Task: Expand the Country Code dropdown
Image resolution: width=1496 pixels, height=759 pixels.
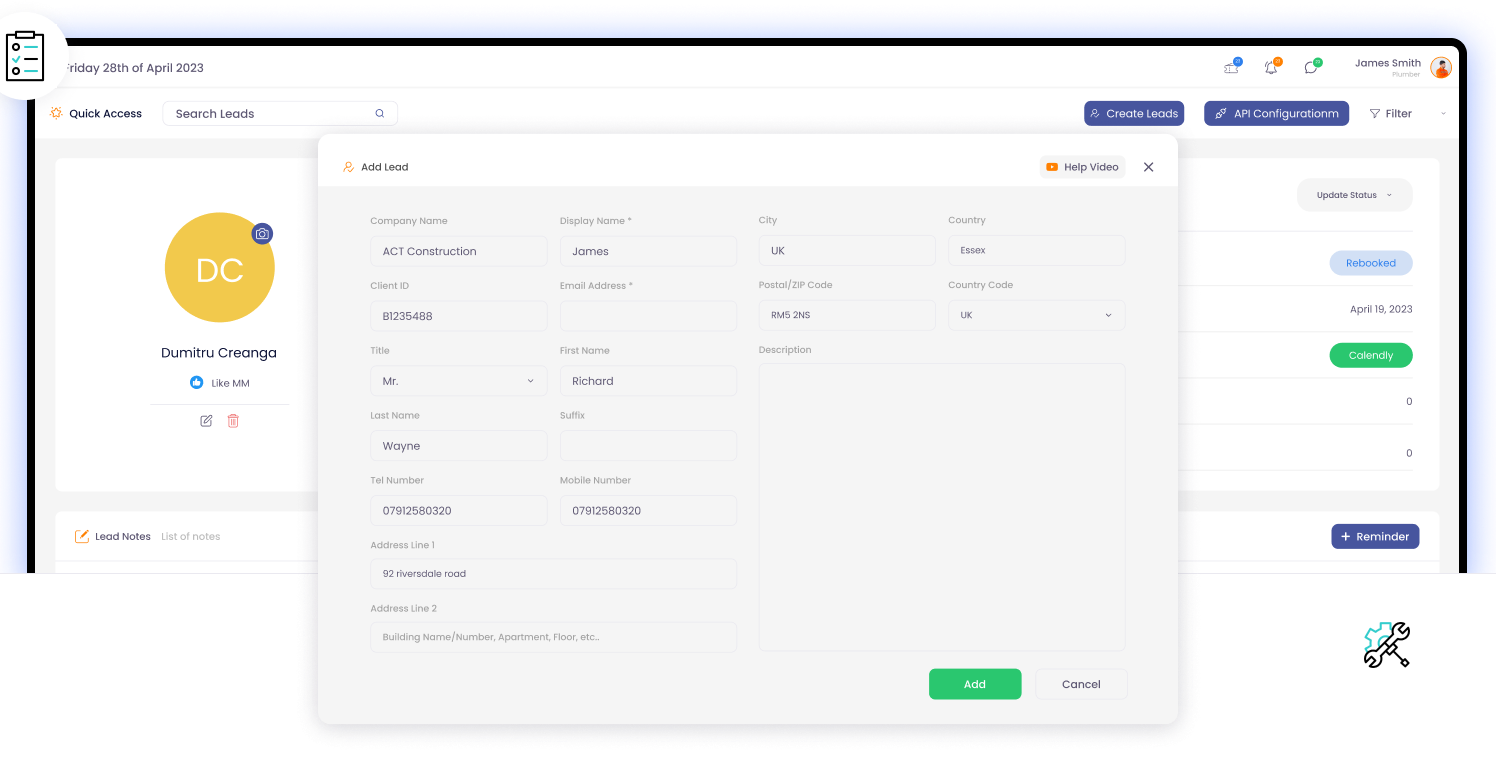Action: pyautogui.click(x=1036, y=316)
